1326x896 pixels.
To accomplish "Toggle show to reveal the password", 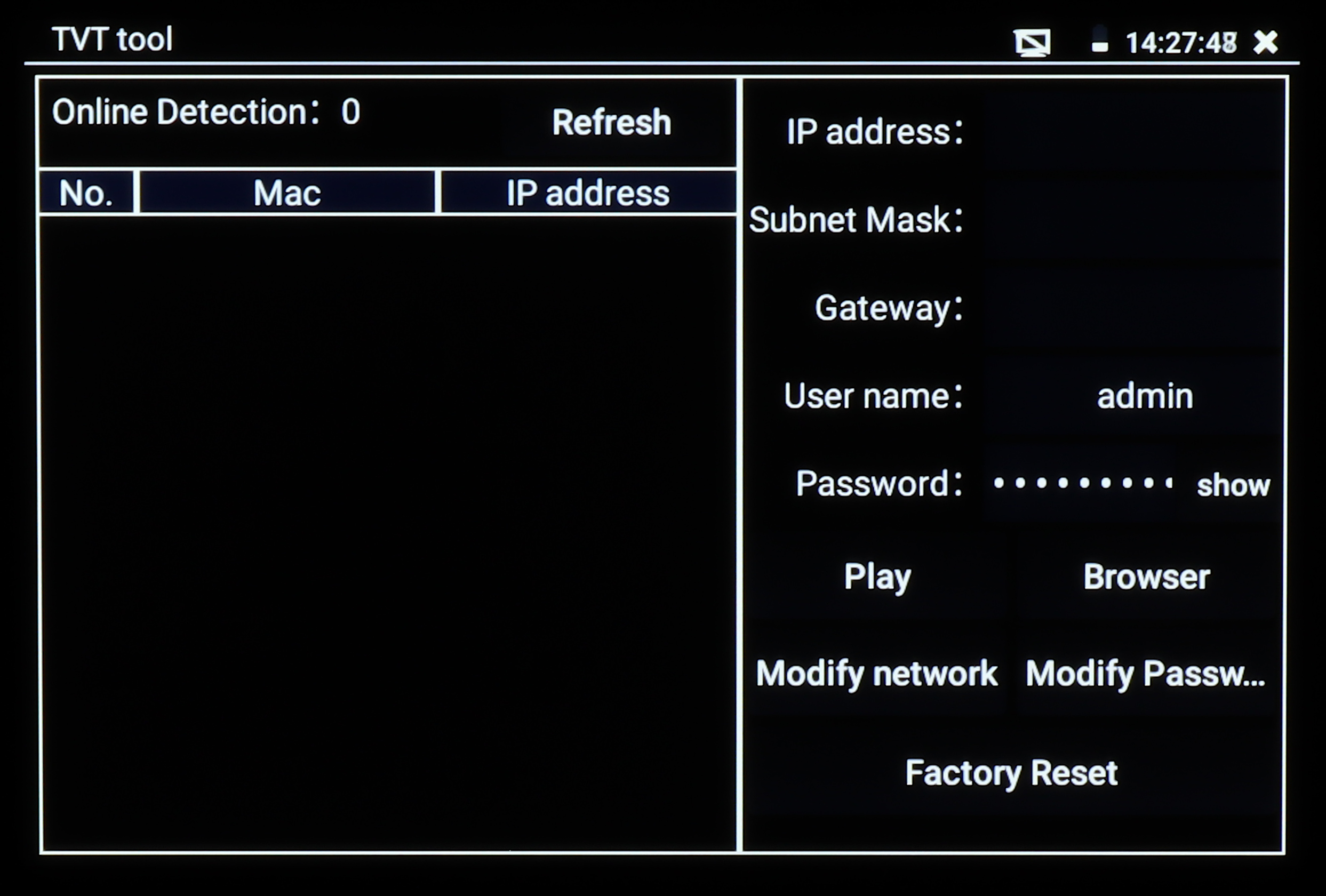I will [1233, 485].
